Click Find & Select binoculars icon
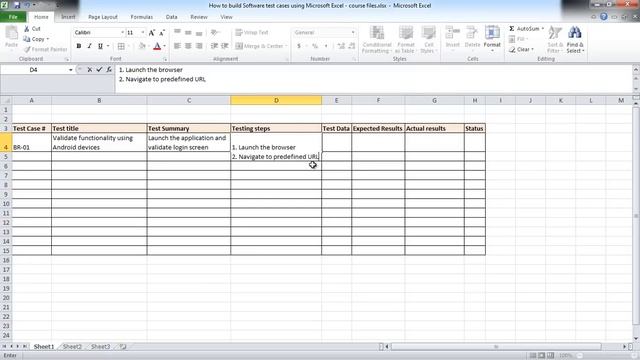Viewport: 640px width, 360px height. [x=575, y=33]
